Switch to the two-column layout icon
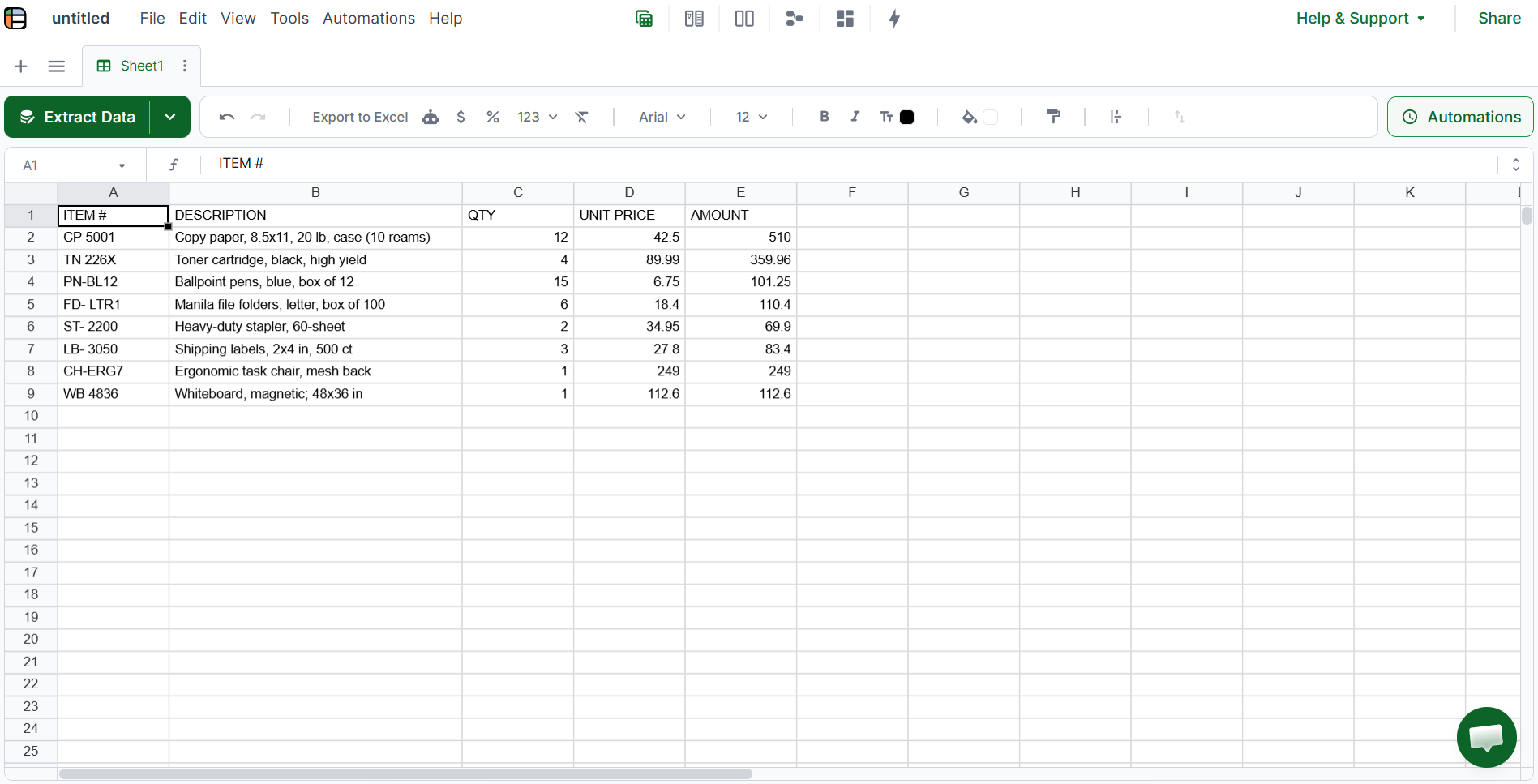Viewport: 1538px width, 784px height. pyautogui.click(x=744, y=19)
